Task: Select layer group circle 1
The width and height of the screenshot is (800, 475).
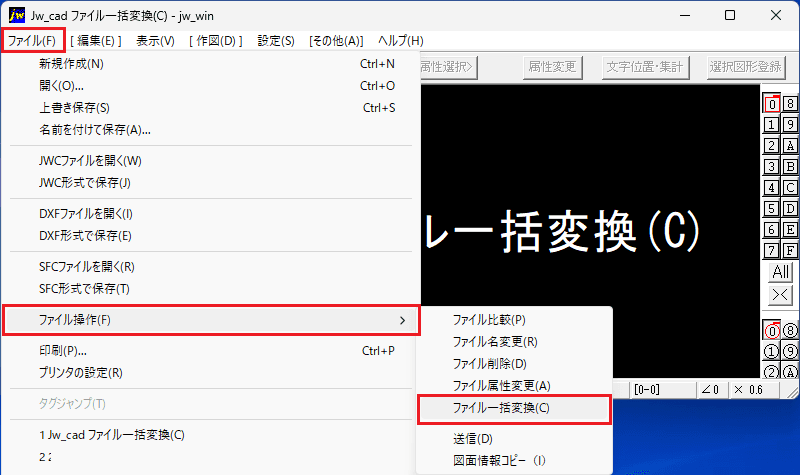Action: [771, 352]
